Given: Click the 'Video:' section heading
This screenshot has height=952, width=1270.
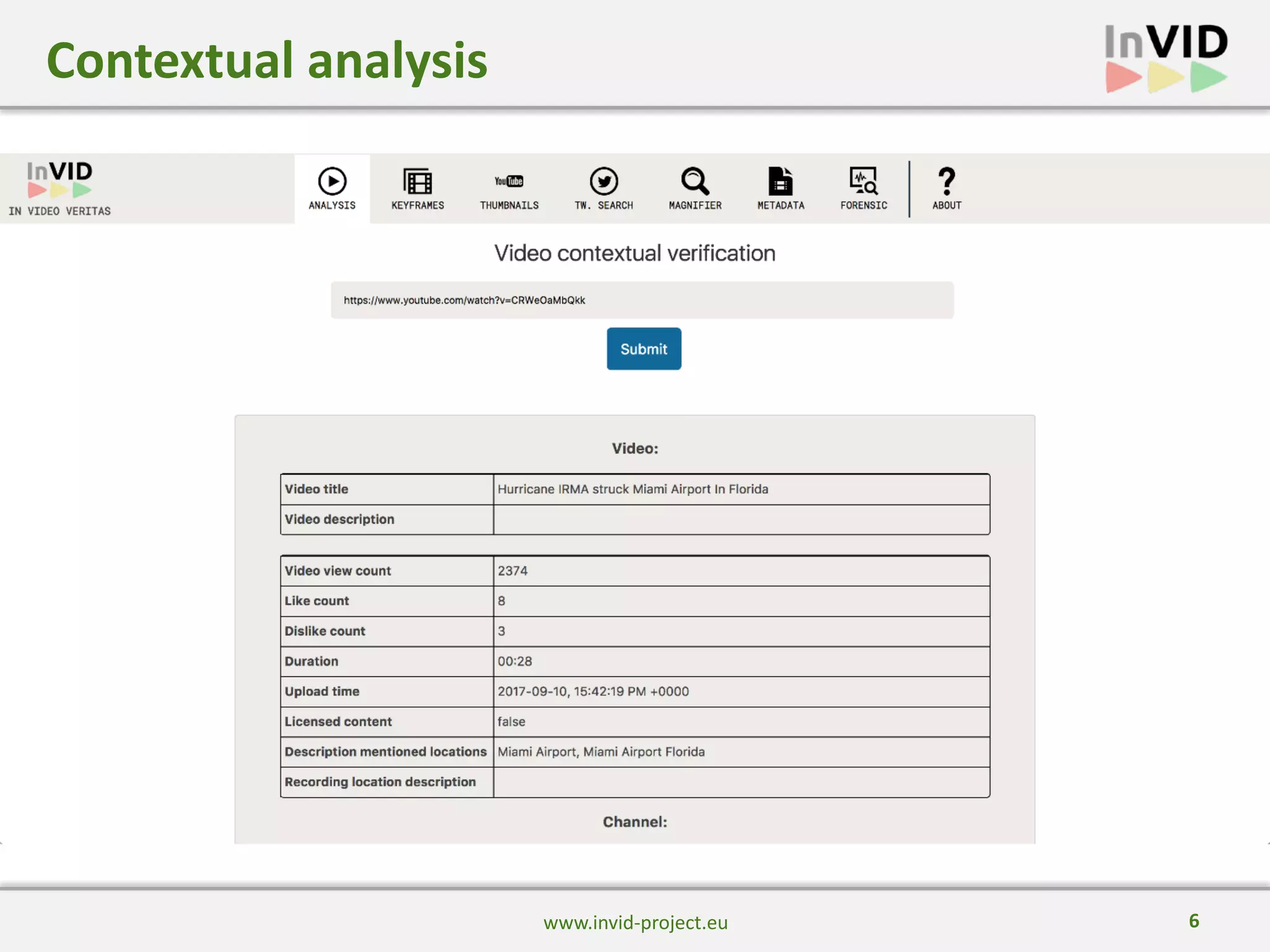Looking at the screenshot, I should coord(635,449).
